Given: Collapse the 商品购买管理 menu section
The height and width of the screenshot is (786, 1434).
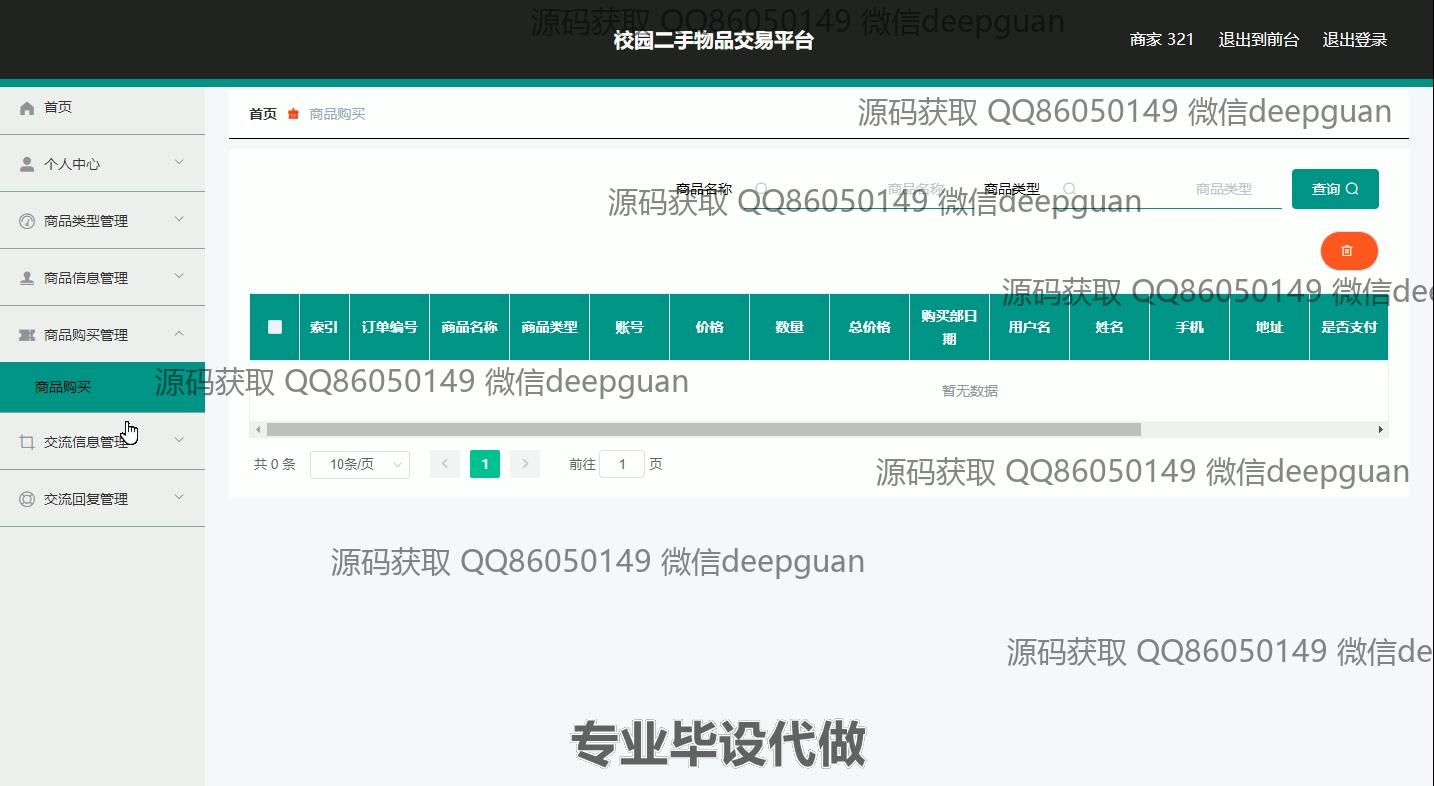Looking at the screenshot, I should [179, 334].
